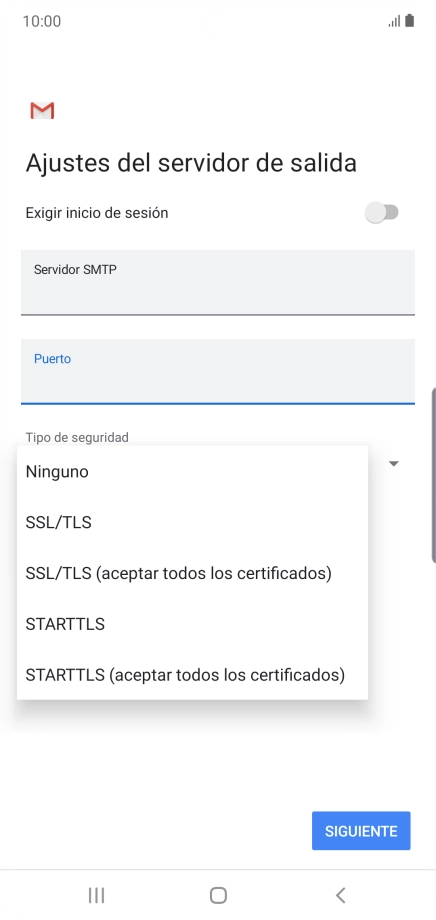Choose STARTTLS (aceptar todos los certificados)

point(192,675)
